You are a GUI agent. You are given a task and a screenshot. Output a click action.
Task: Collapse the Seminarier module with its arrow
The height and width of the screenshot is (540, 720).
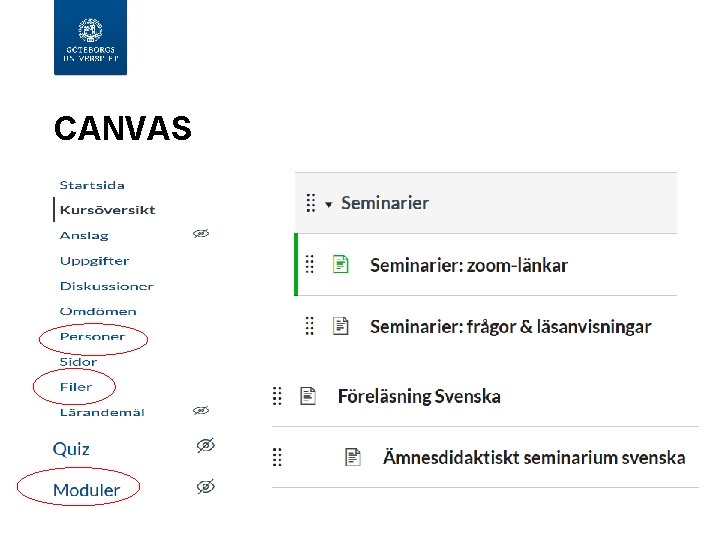(x=328, y=204)
